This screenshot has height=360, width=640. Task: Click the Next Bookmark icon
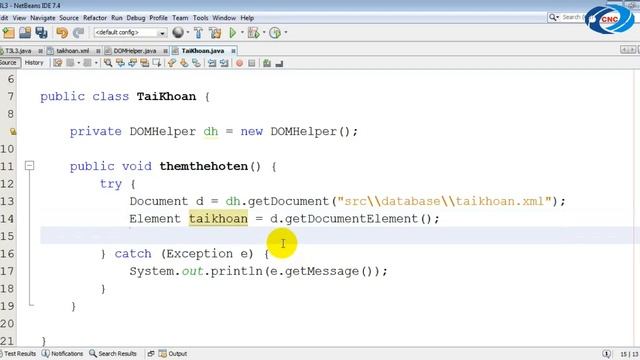point(184,63)
